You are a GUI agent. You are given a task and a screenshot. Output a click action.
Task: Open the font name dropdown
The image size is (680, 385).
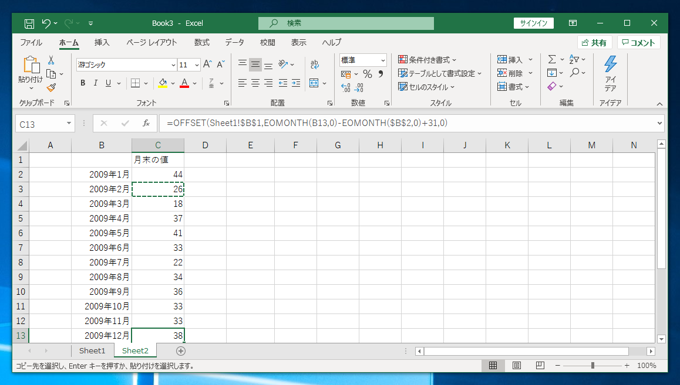pyautogui.click(x=173, y=65)
